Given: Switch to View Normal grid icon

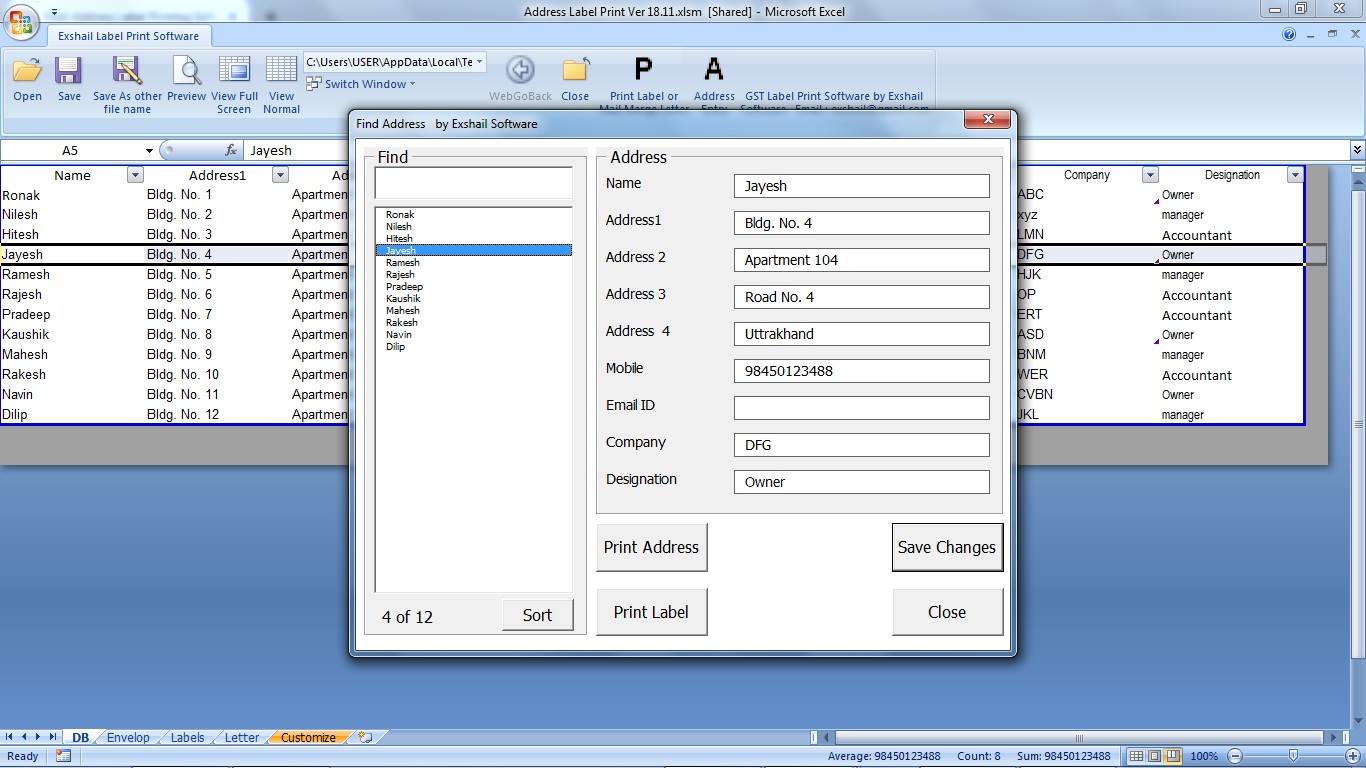Looking at the screenshot, I should [281, 71].
